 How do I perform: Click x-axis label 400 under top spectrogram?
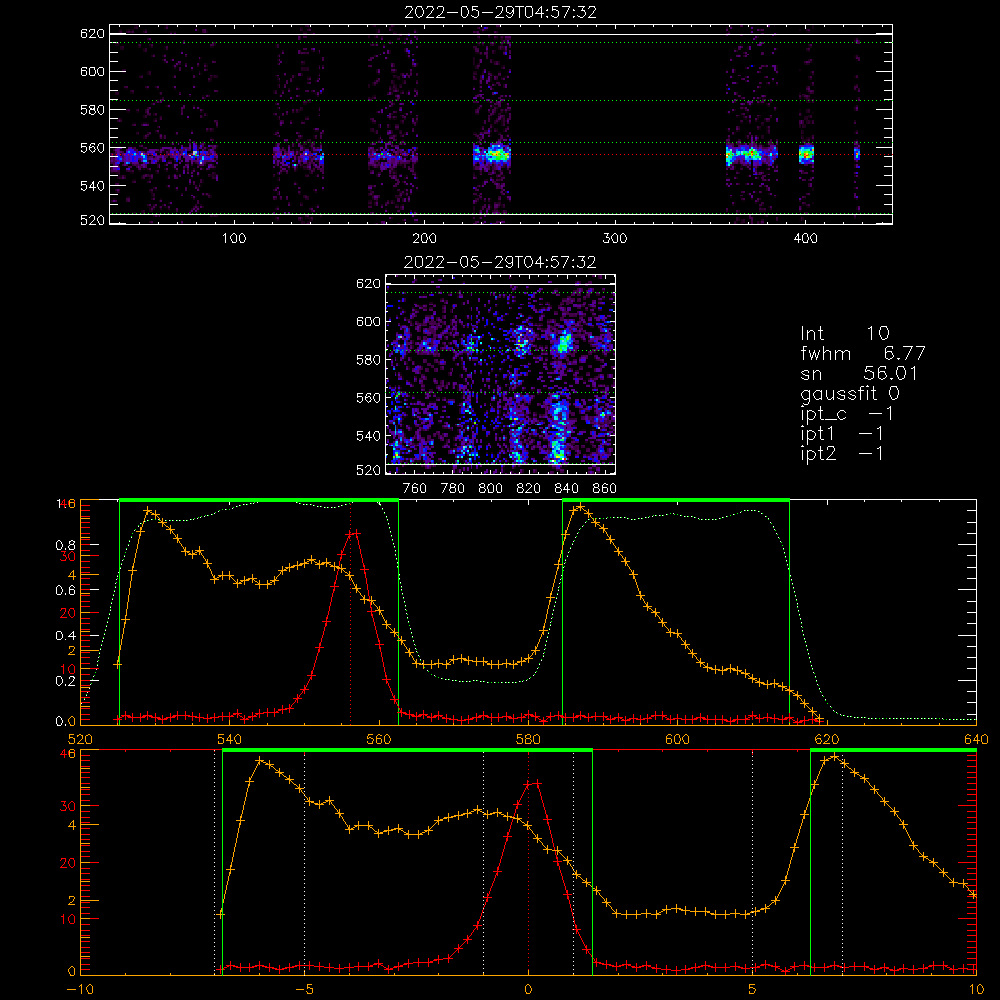pos(805,239)
